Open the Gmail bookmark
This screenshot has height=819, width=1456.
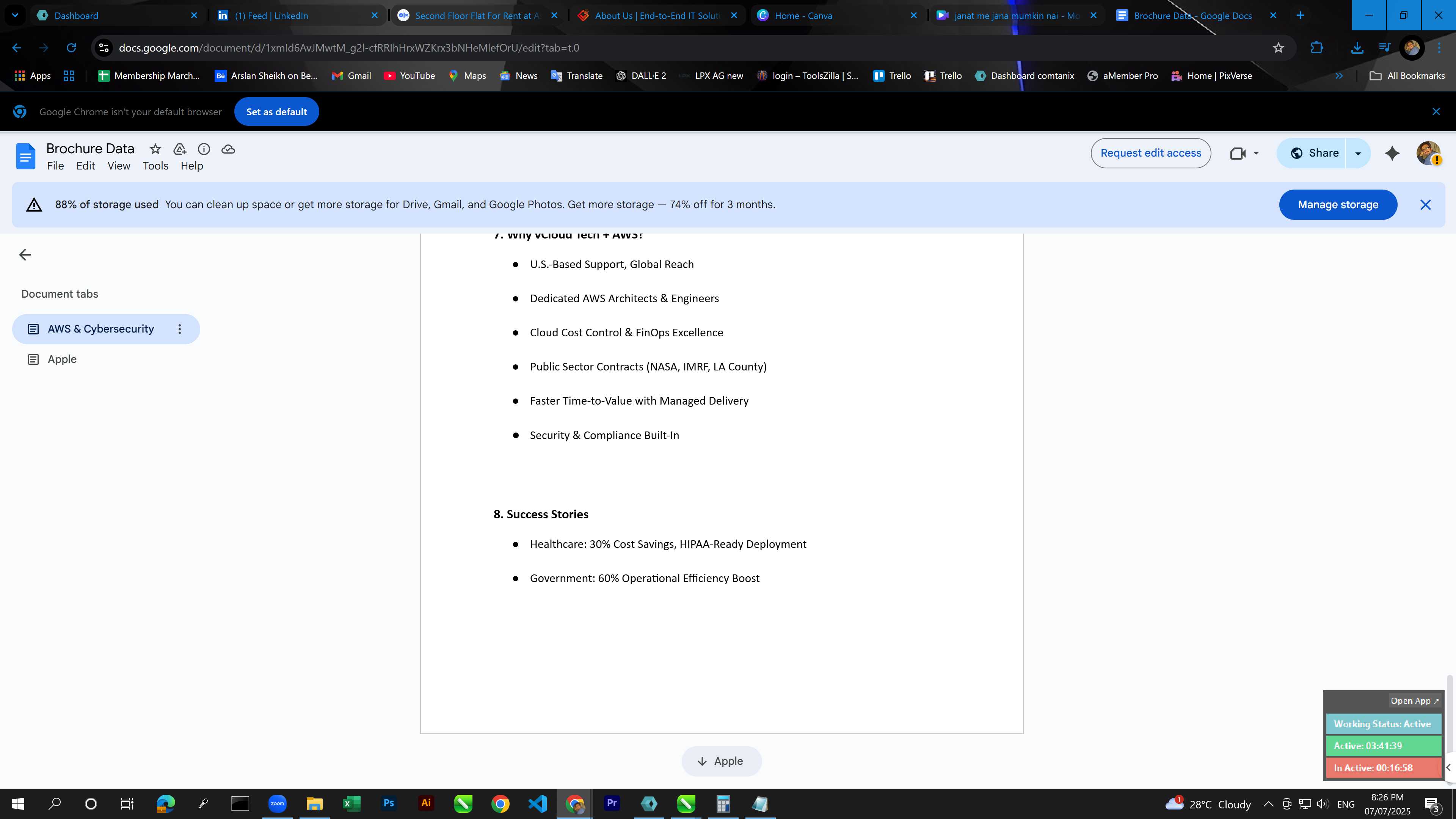click(351, 76)
